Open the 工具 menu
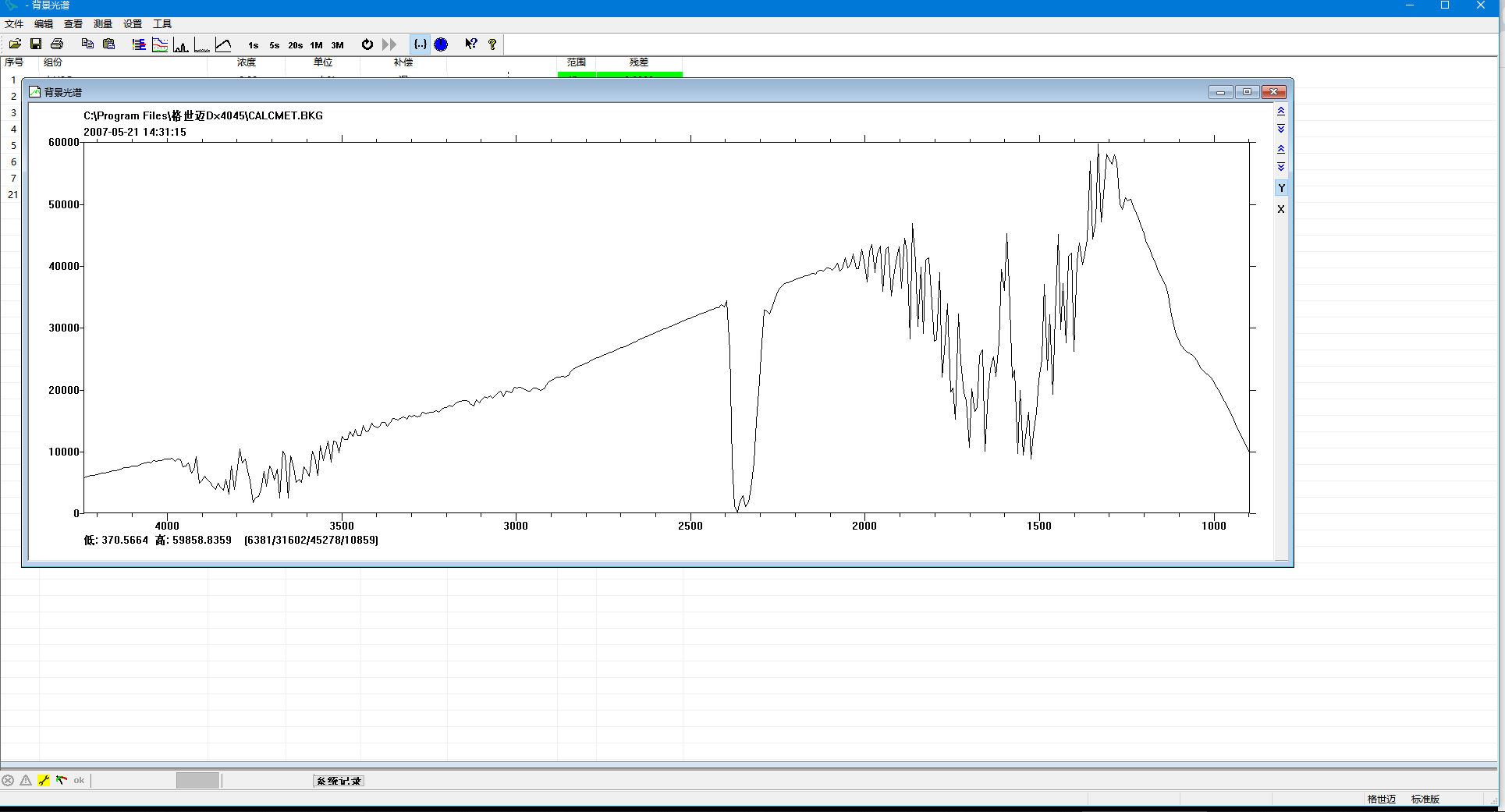 point(162,24)
